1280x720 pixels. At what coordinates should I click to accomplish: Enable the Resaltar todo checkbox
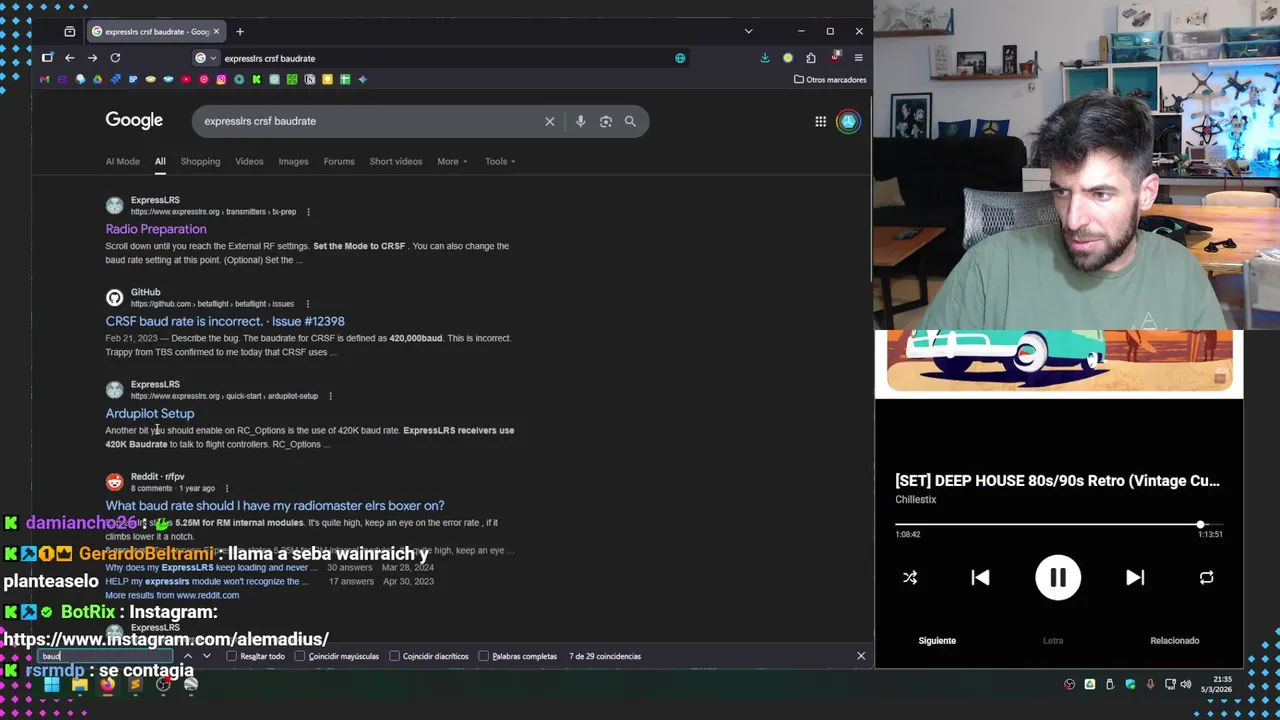tap(232, 656)
